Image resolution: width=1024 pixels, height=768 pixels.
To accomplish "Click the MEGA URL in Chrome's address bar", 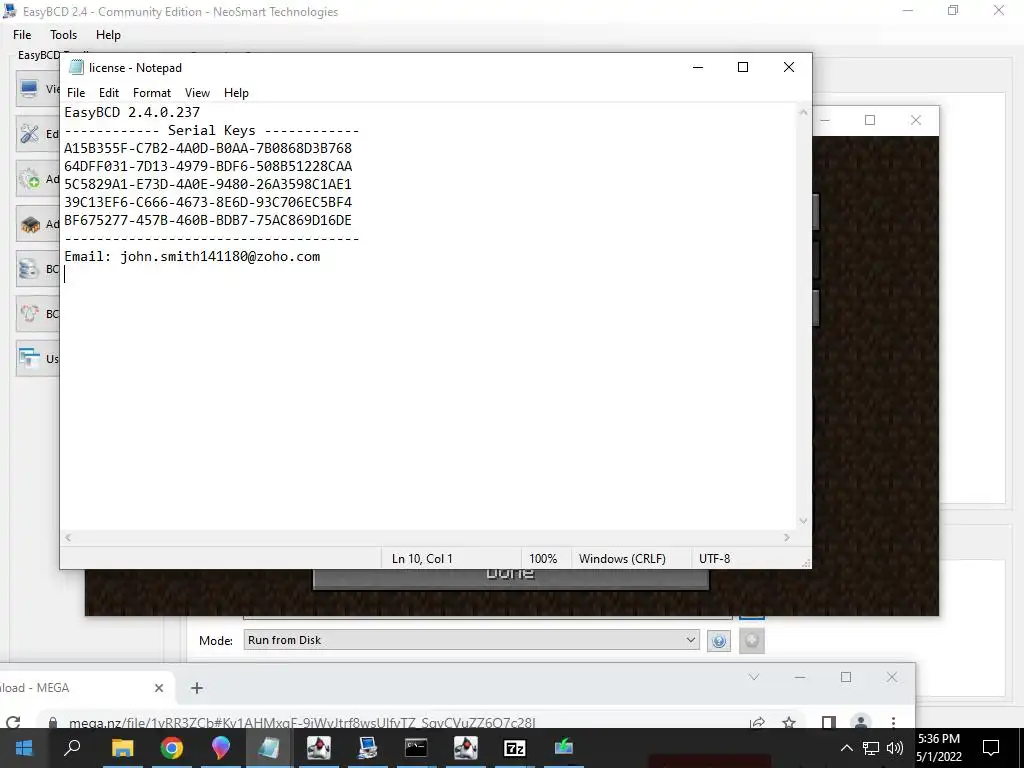I will tap(302, 723).
